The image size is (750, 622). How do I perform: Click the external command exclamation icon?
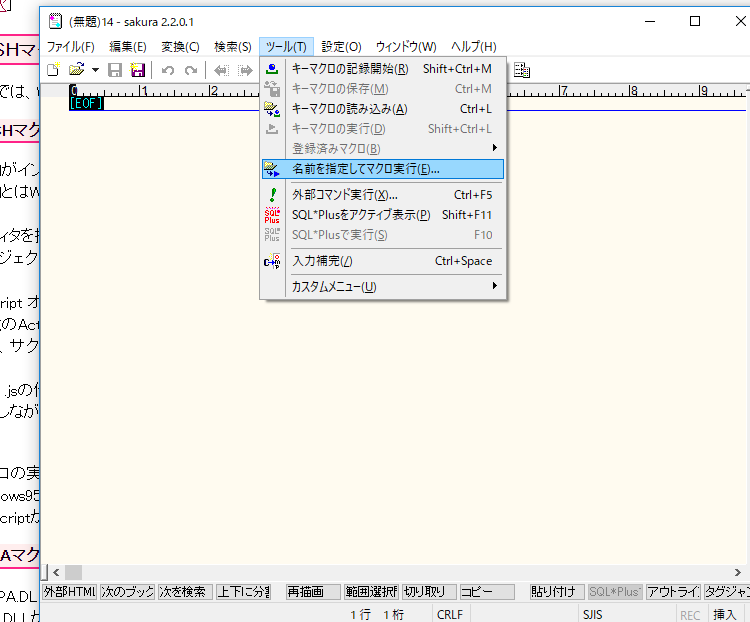[x=273, y=195]
